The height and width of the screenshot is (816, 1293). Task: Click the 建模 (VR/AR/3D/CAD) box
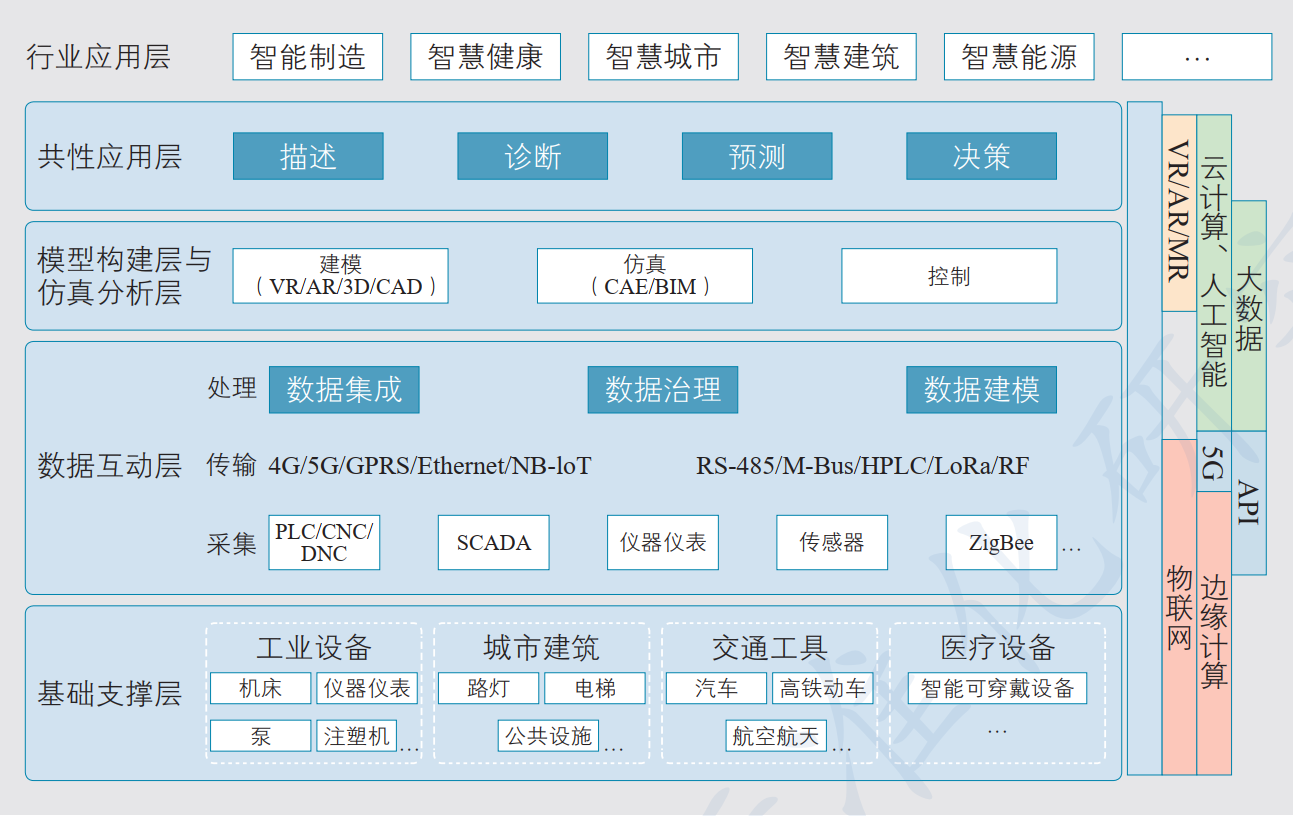341,276
